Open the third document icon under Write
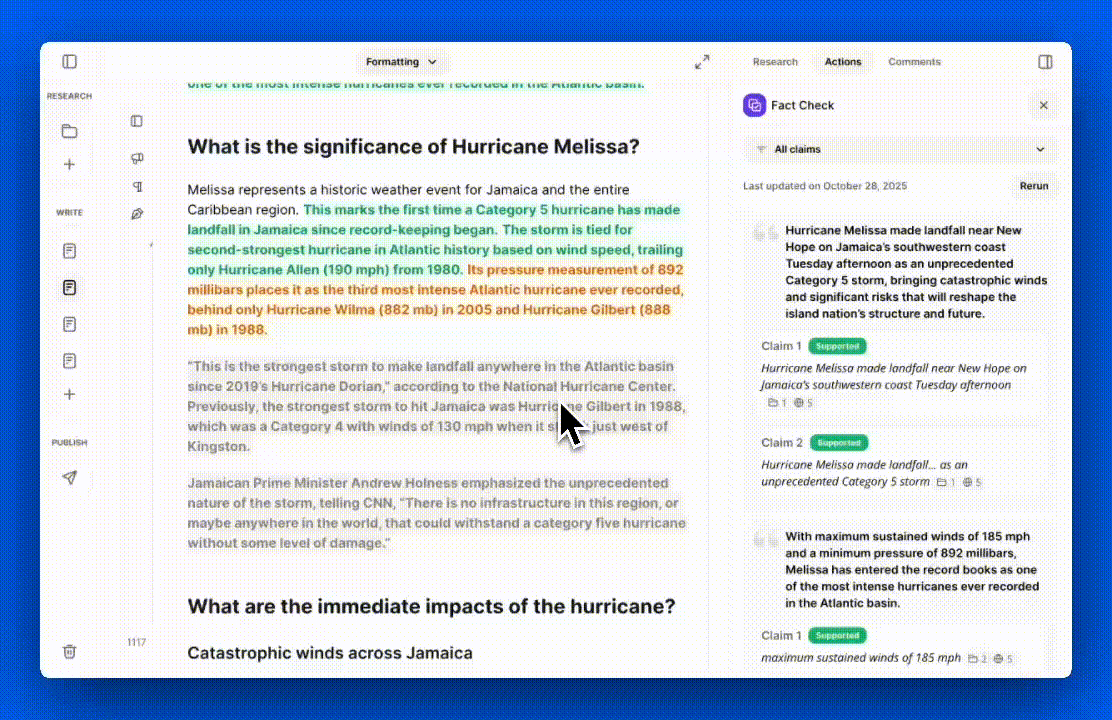Viewport: 1112px width, 720px height. coord(70,324)
